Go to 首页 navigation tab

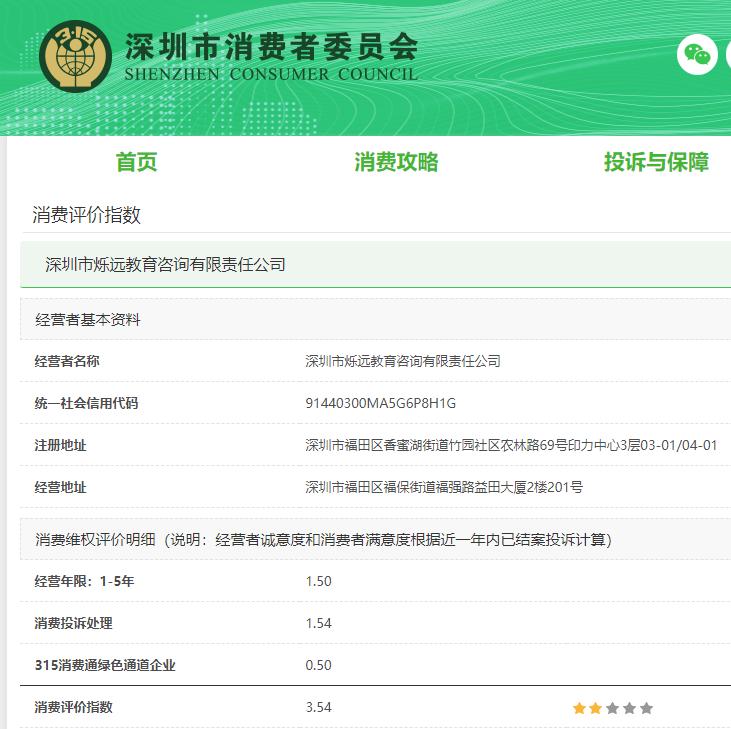[136, 162]
